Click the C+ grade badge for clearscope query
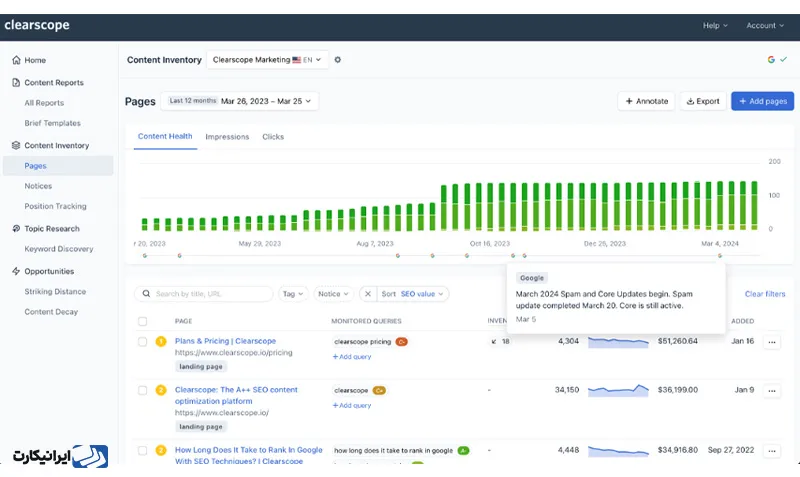The image size is (800, 477). coord(379,391)
